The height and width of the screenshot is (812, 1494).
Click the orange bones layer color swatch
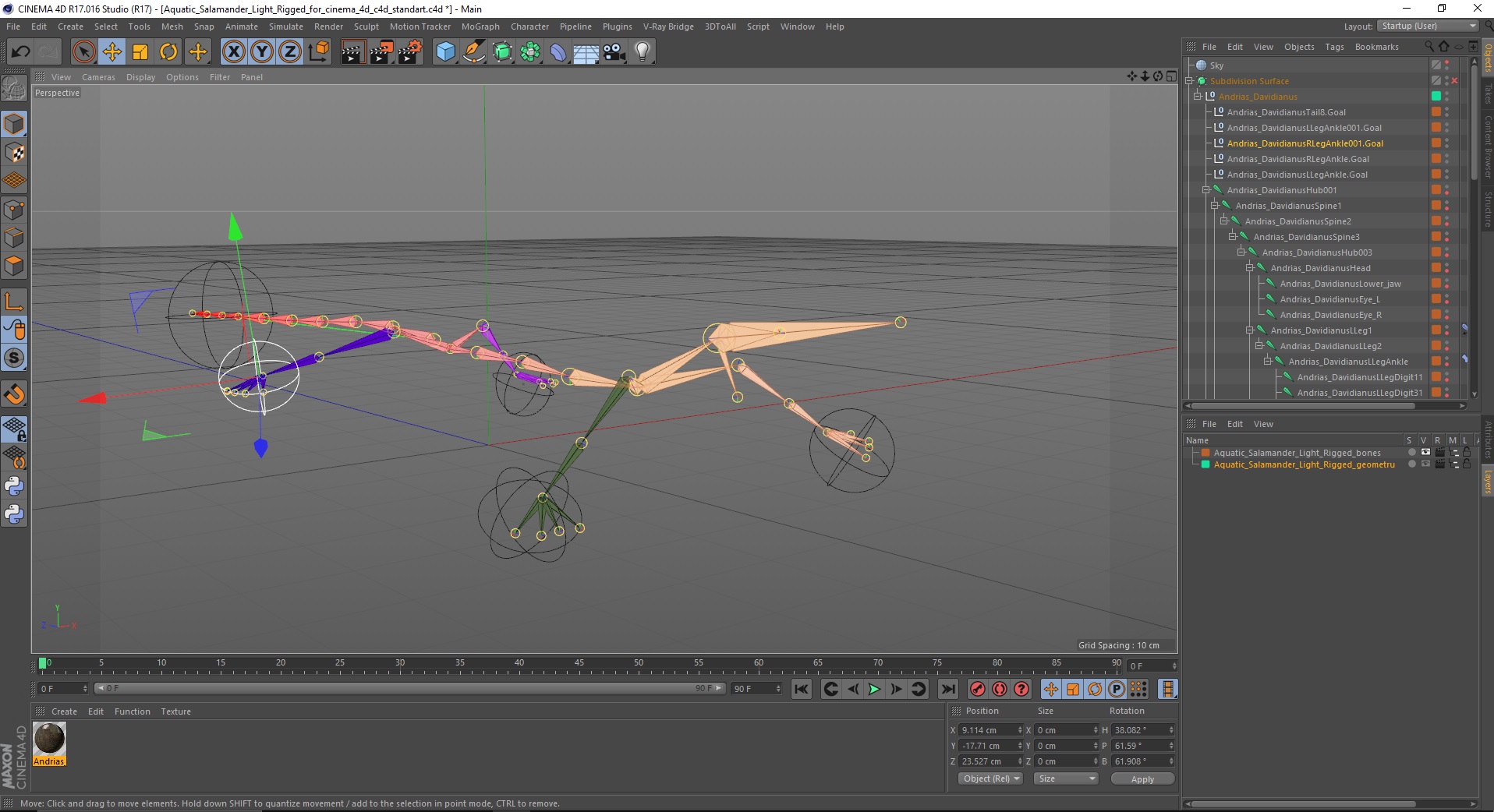(1205, 453)
